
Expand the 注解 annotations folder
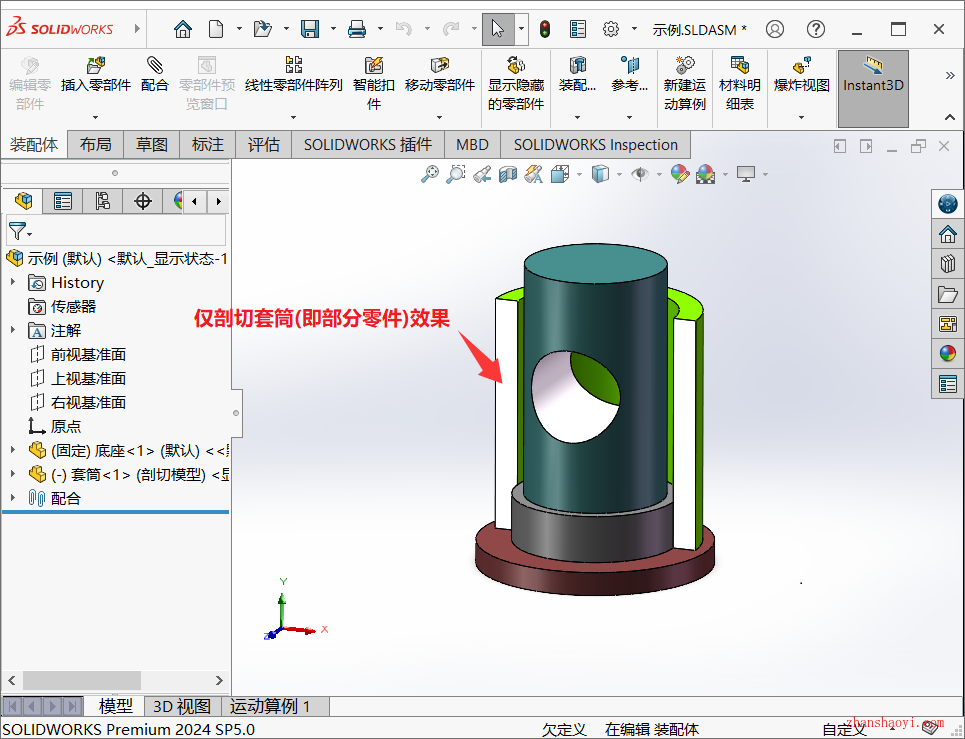click(x=13, y=330)
